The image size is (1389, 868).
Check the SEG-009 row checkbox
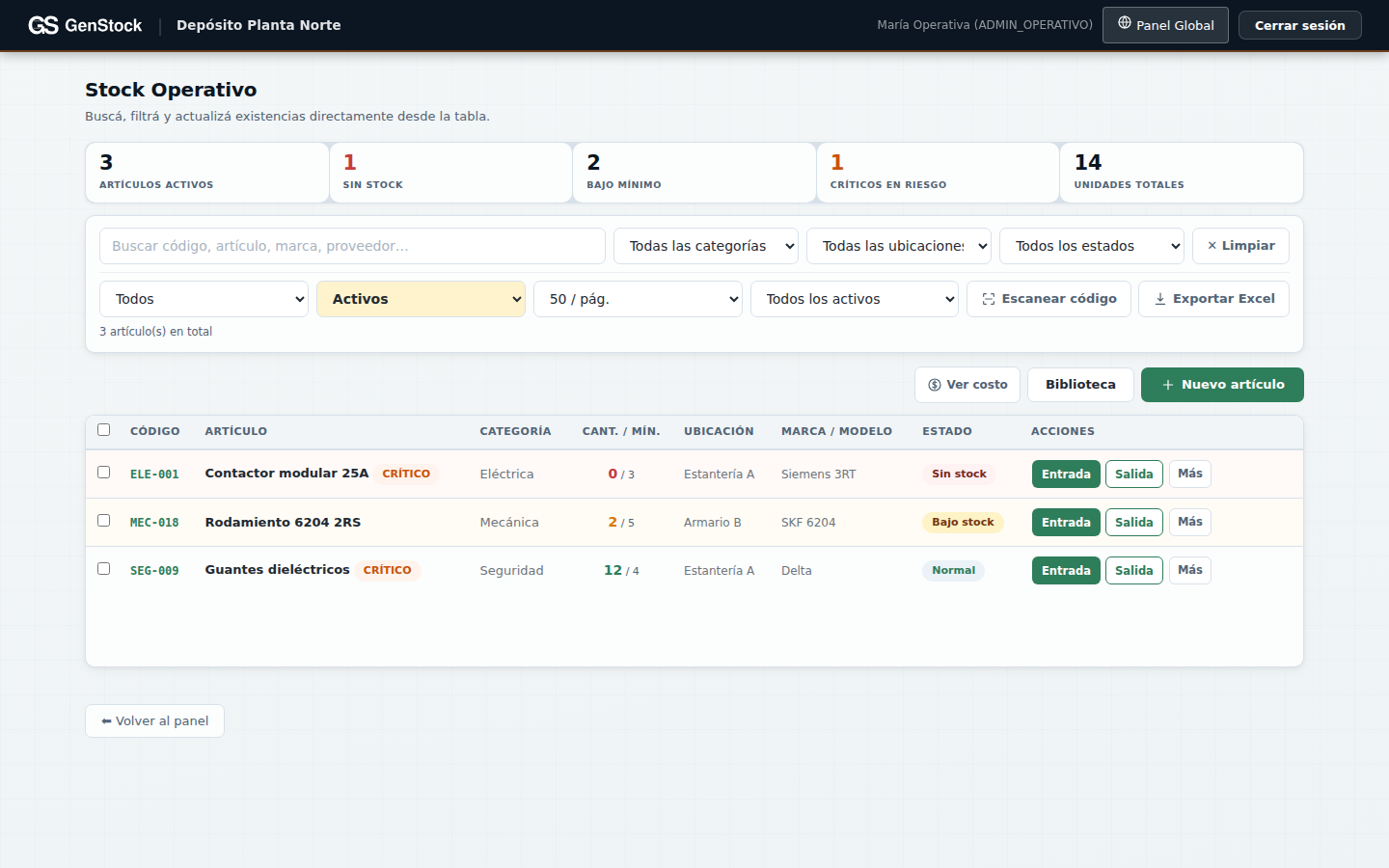click(x=104, y=569)
